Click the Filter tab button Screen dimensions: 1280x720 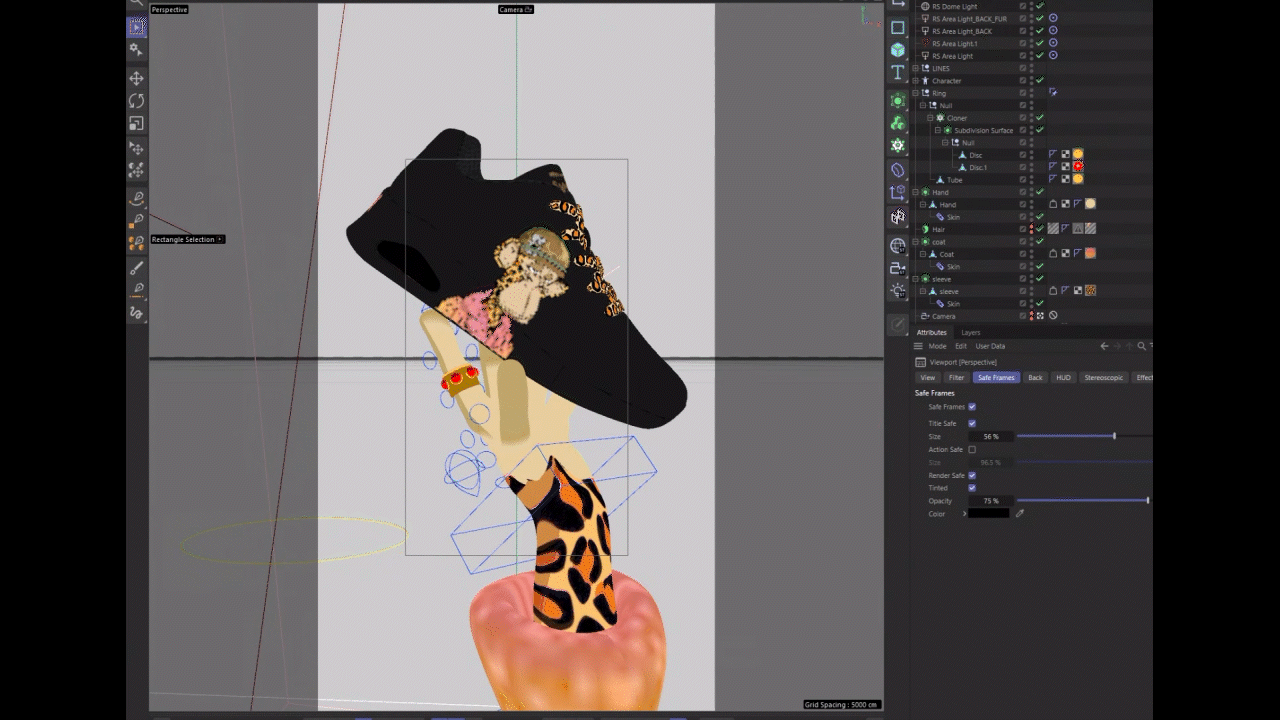pos(957,377)
